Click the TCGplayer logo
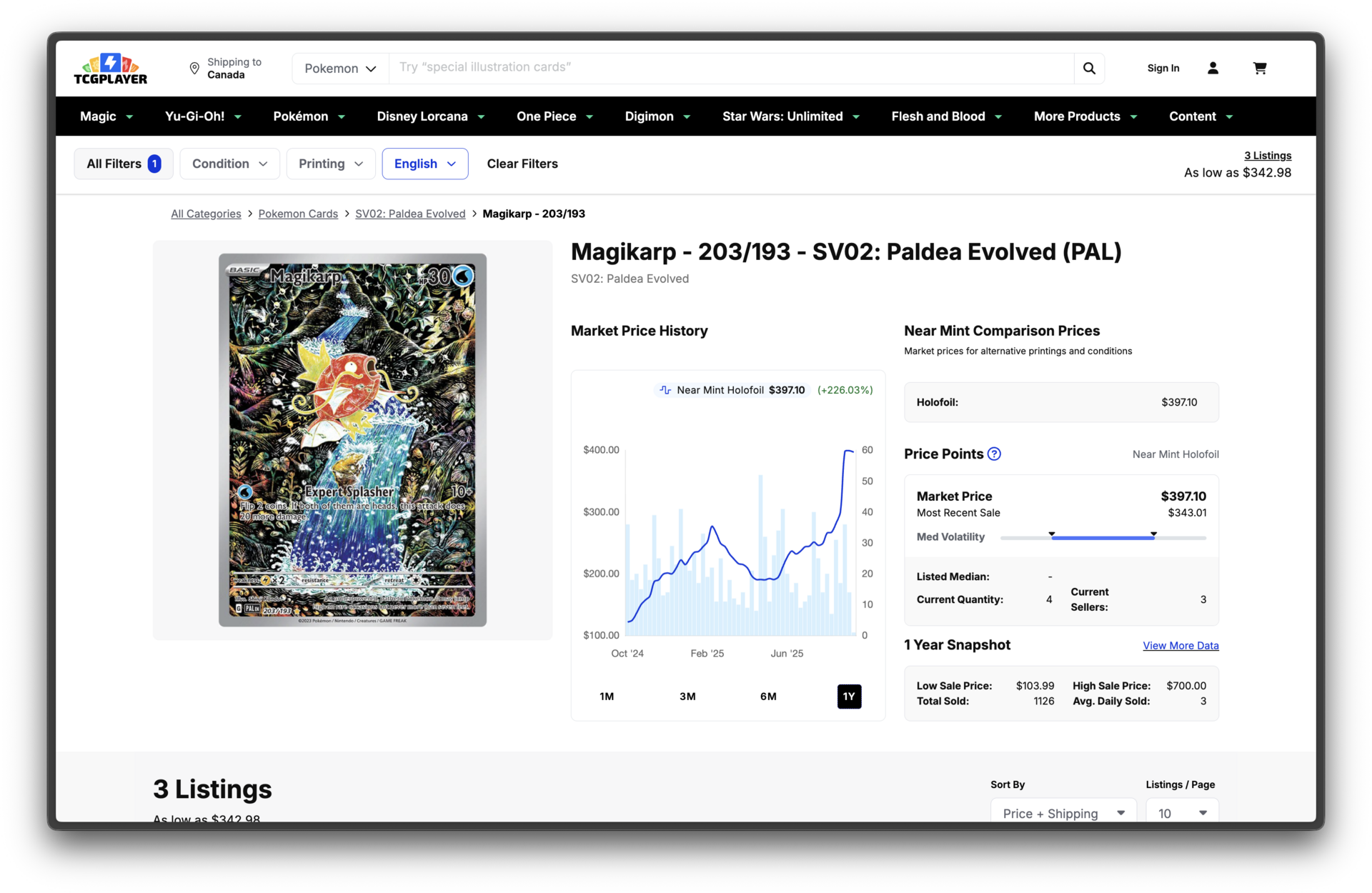The image size is (1372, 893). (110, 69)
